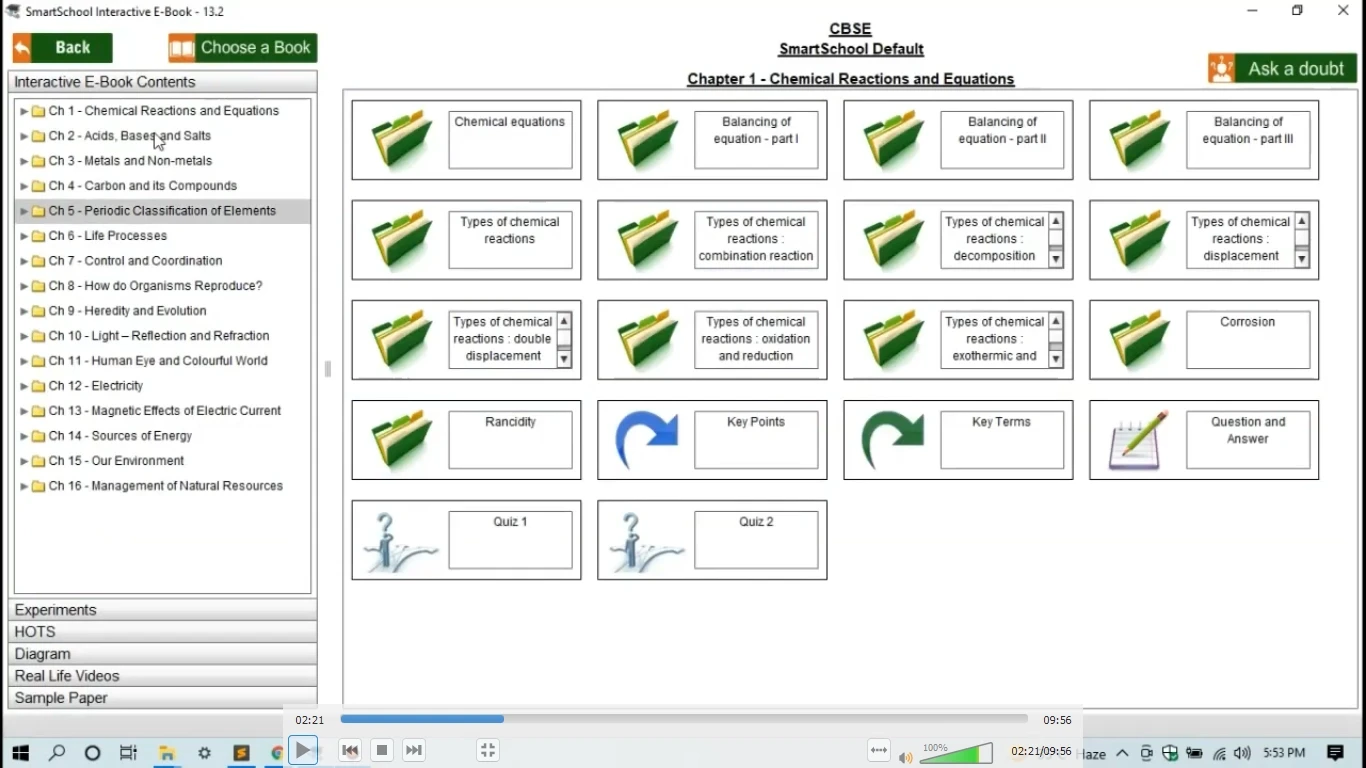
Task: Expand the Ch 12 - Electricity tree arrow
Action: click(24, 386)
